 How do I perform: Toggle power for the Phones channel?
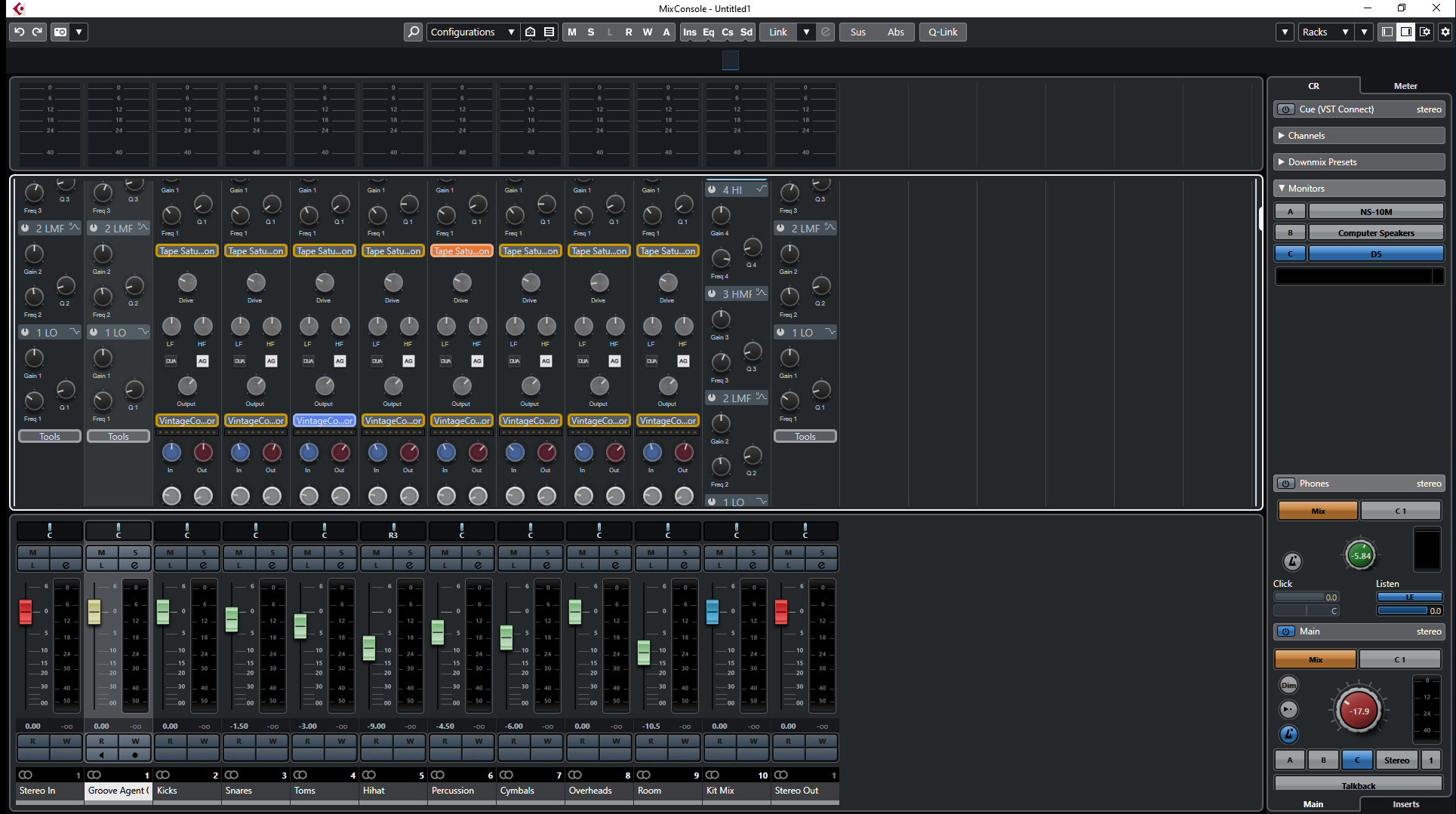point(1286,484)
